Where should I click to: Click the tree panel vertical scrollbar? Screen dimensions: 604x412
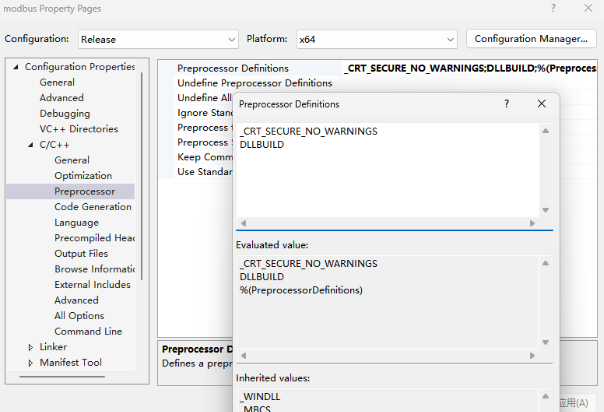click(x=142, y=176)
